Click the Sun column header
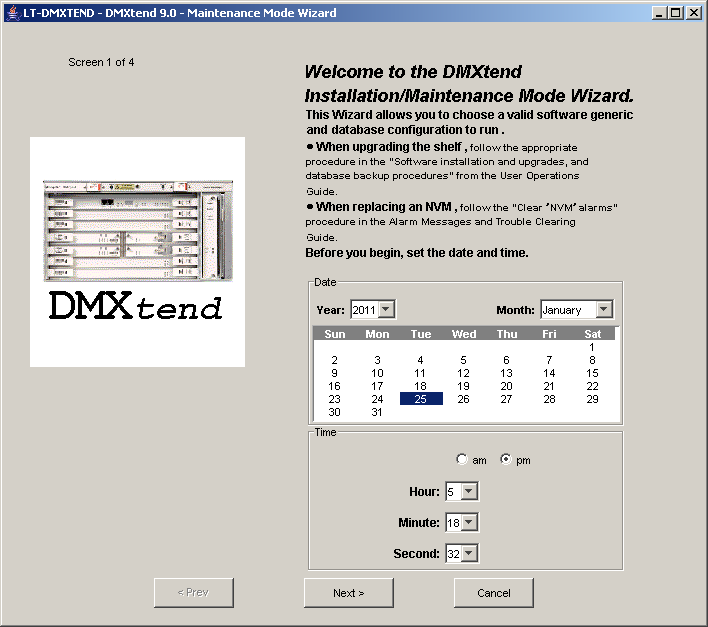 [x=335, y=334]
